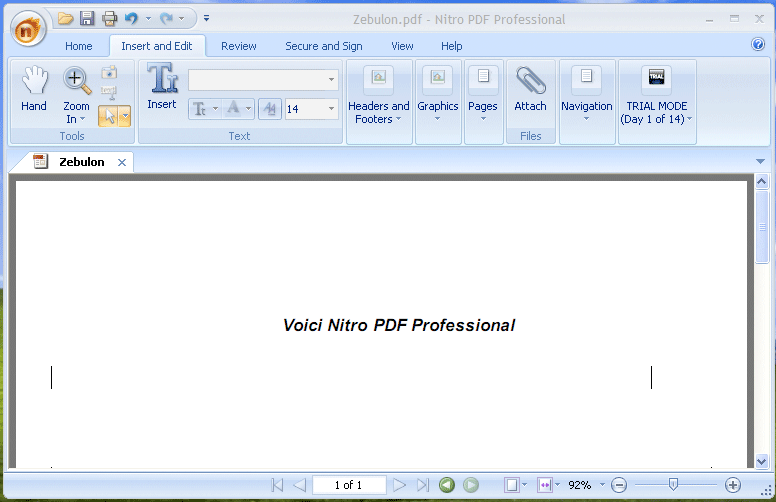Open a file with the folder icon
776x502 pixels.
pos(65,19)
